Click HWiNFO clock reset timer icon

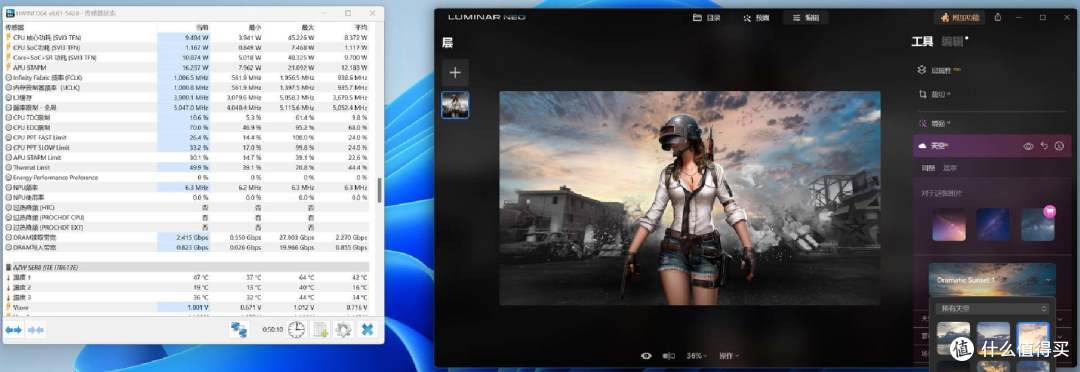coord(296,330)
